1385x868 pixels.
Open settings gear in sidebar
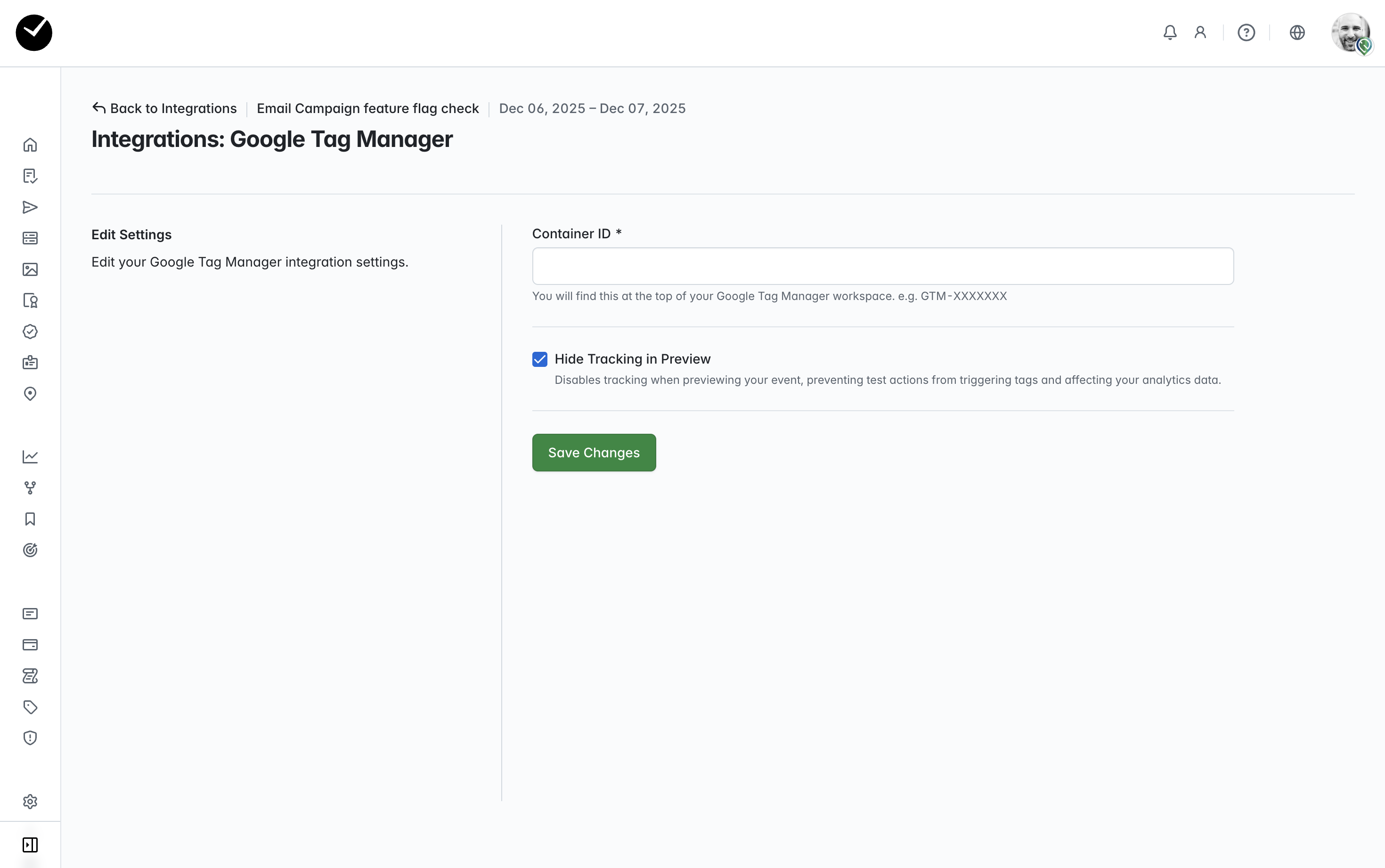[x=30, y=802]
